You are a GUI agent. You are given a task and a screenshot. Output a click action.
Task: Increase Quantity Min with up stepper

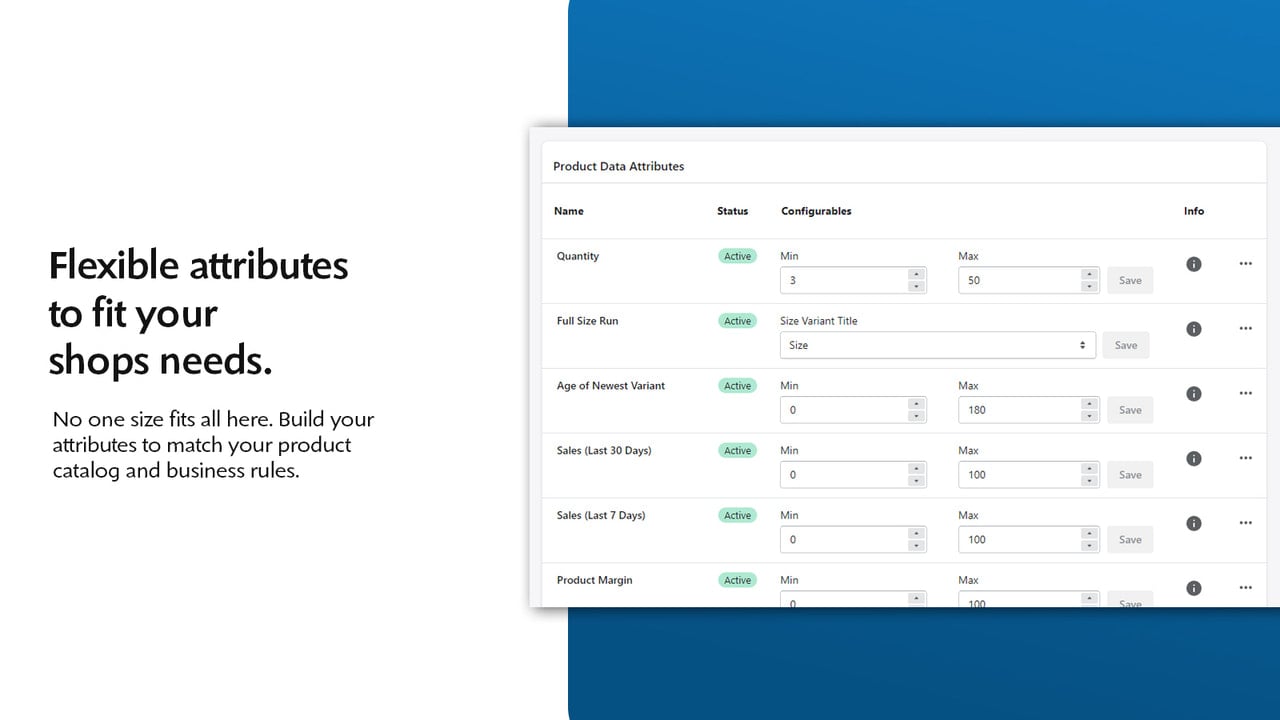click(916, 274)
